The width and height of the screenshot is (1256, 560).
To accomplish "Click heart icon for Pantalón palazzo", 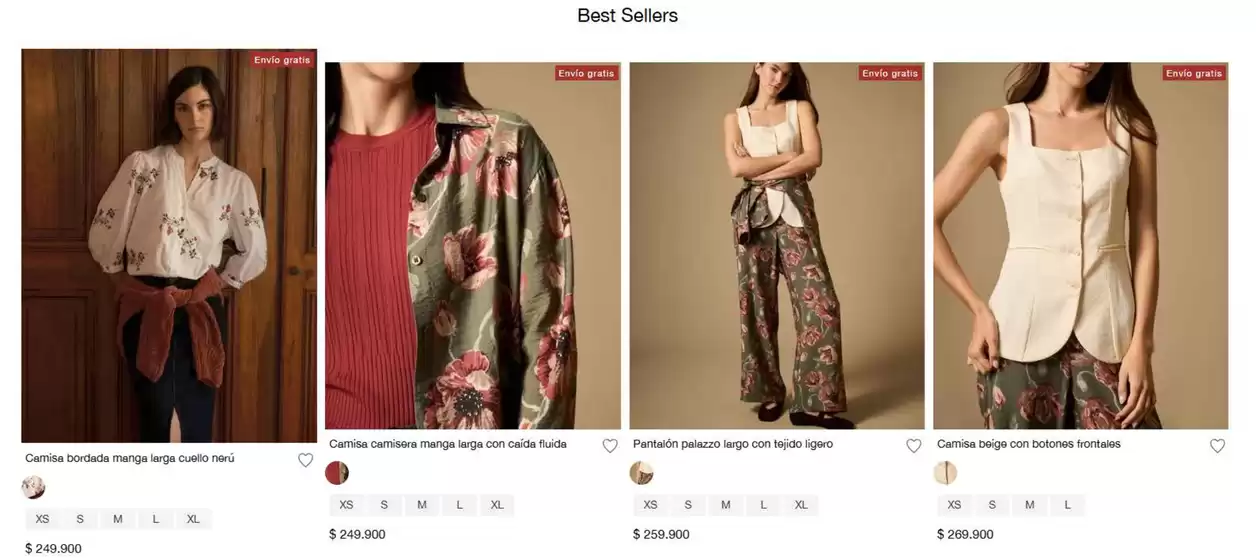I will (x=914, y=446).
